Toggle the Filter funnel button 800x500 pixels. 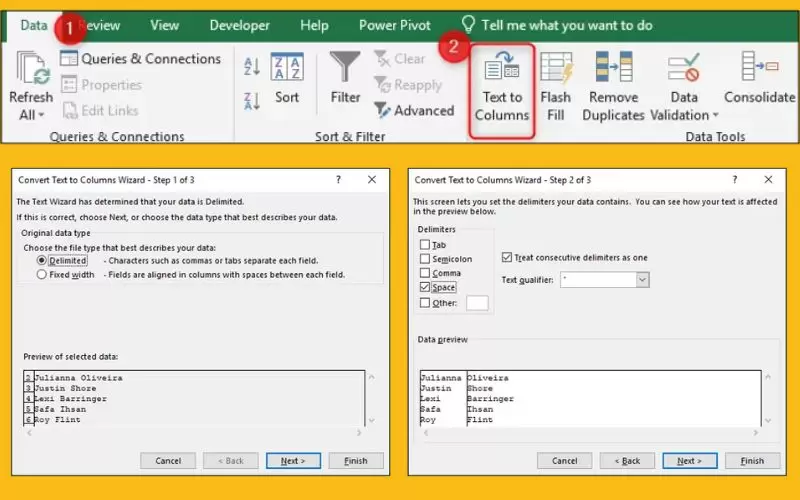(x=345, y=78)
